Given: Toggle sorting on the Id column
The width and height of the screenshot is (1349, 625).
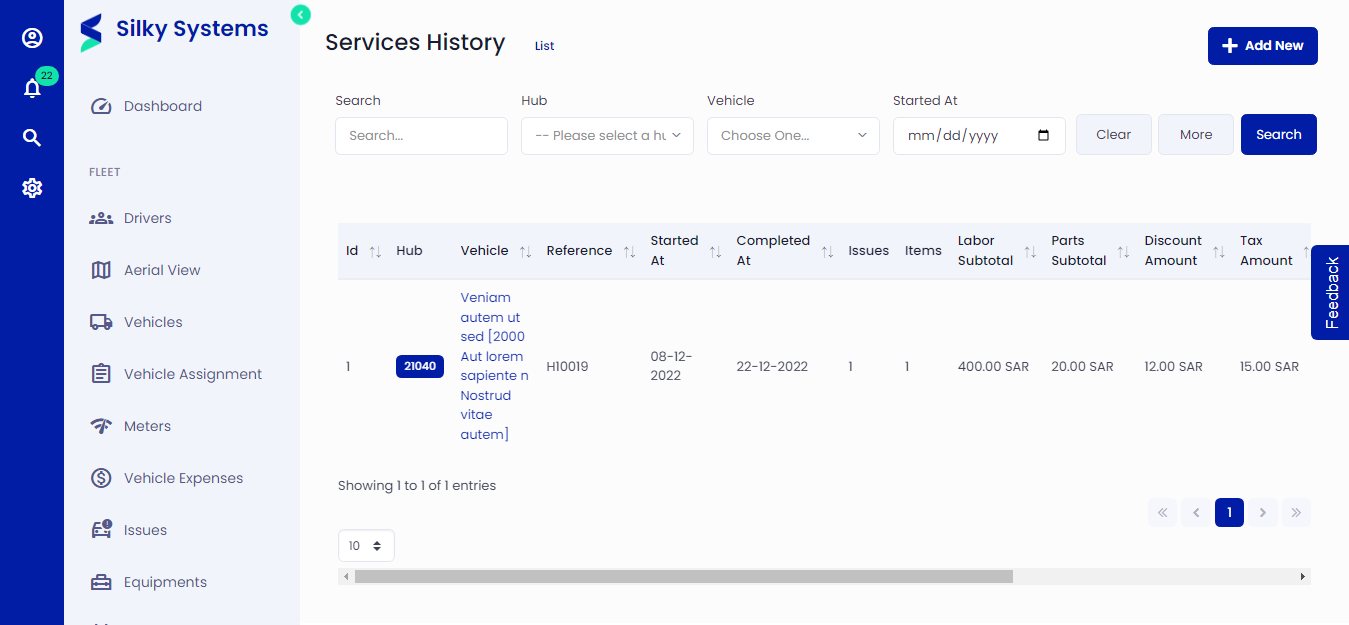Looking at the screenshot, I should pos(376,250).
